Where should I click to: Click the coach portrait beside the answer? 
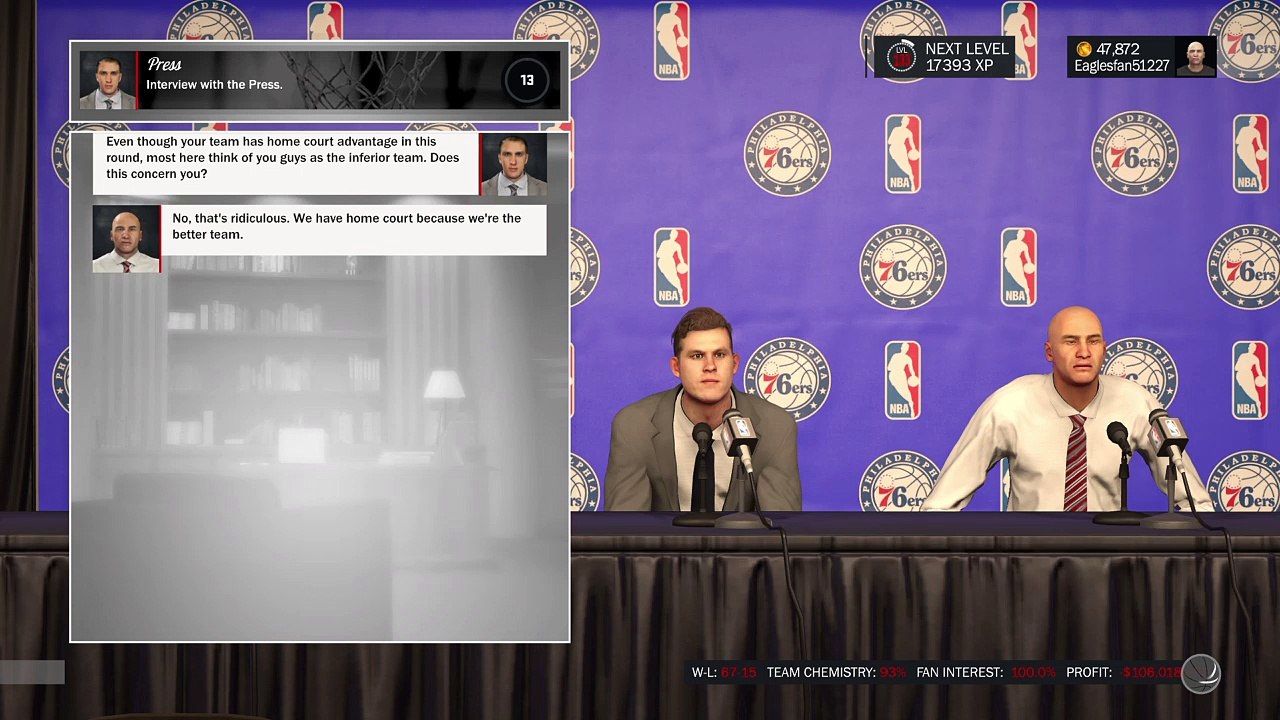(126, 239)
